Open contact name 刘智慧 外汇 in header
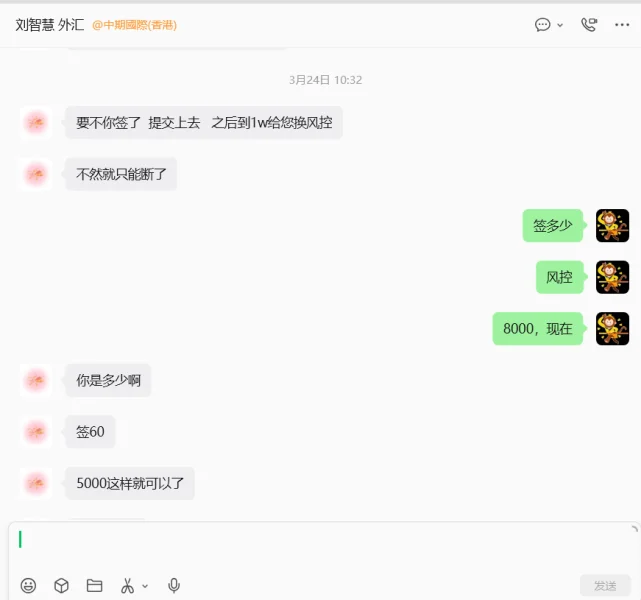The image size is (641, 600). pyautogui.click(x=49, y=25)
